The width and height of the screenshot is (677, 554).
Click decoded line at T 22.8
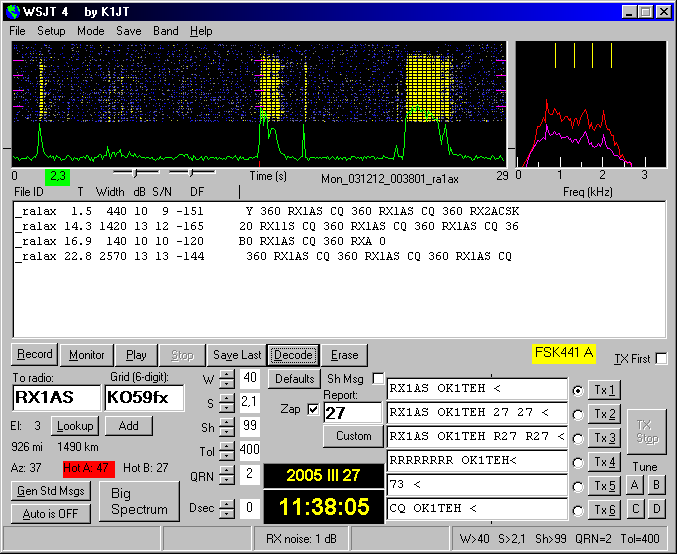263,256
